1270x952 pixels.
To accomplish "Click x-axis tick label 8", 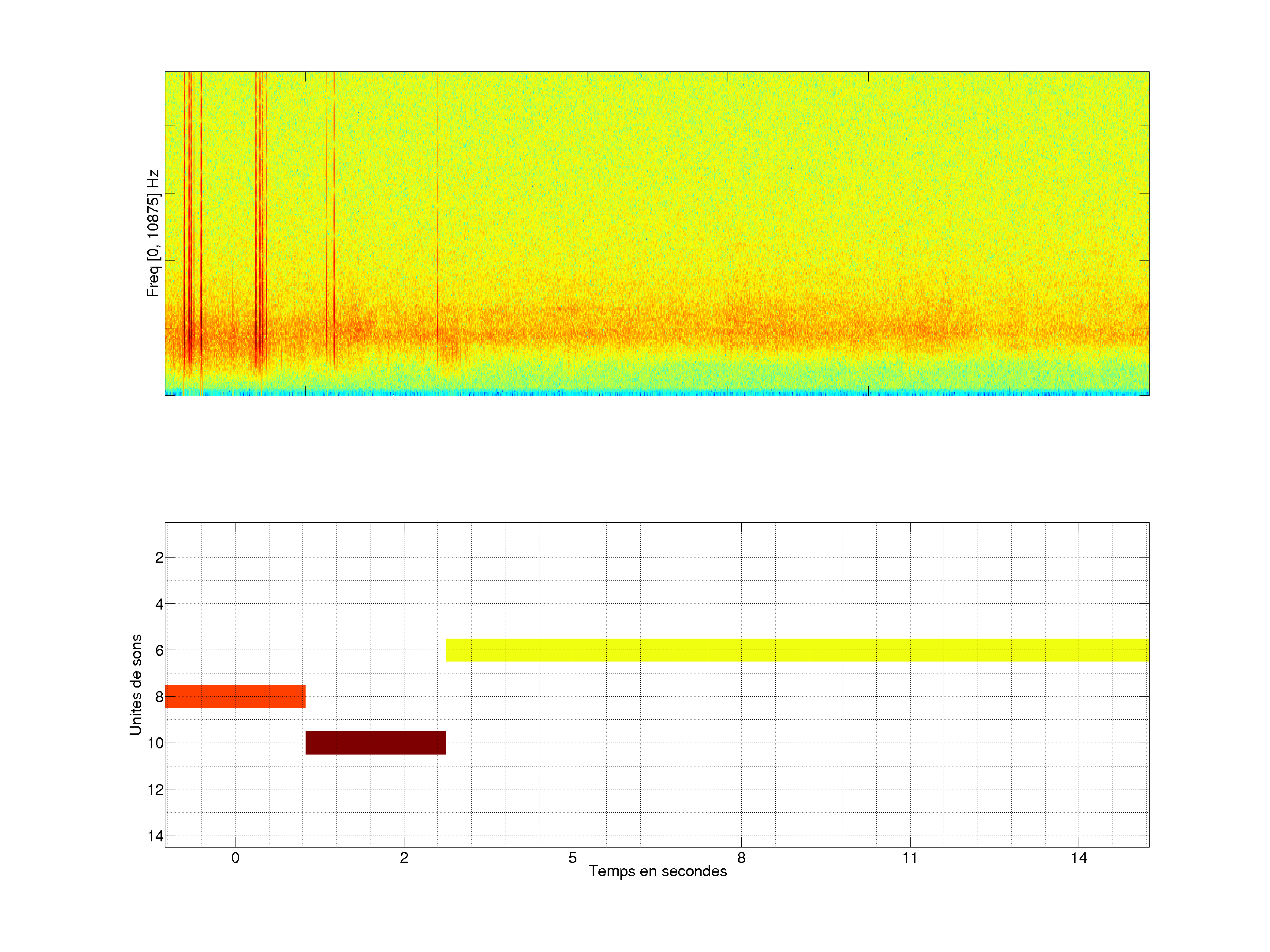I will coord(741,858).
